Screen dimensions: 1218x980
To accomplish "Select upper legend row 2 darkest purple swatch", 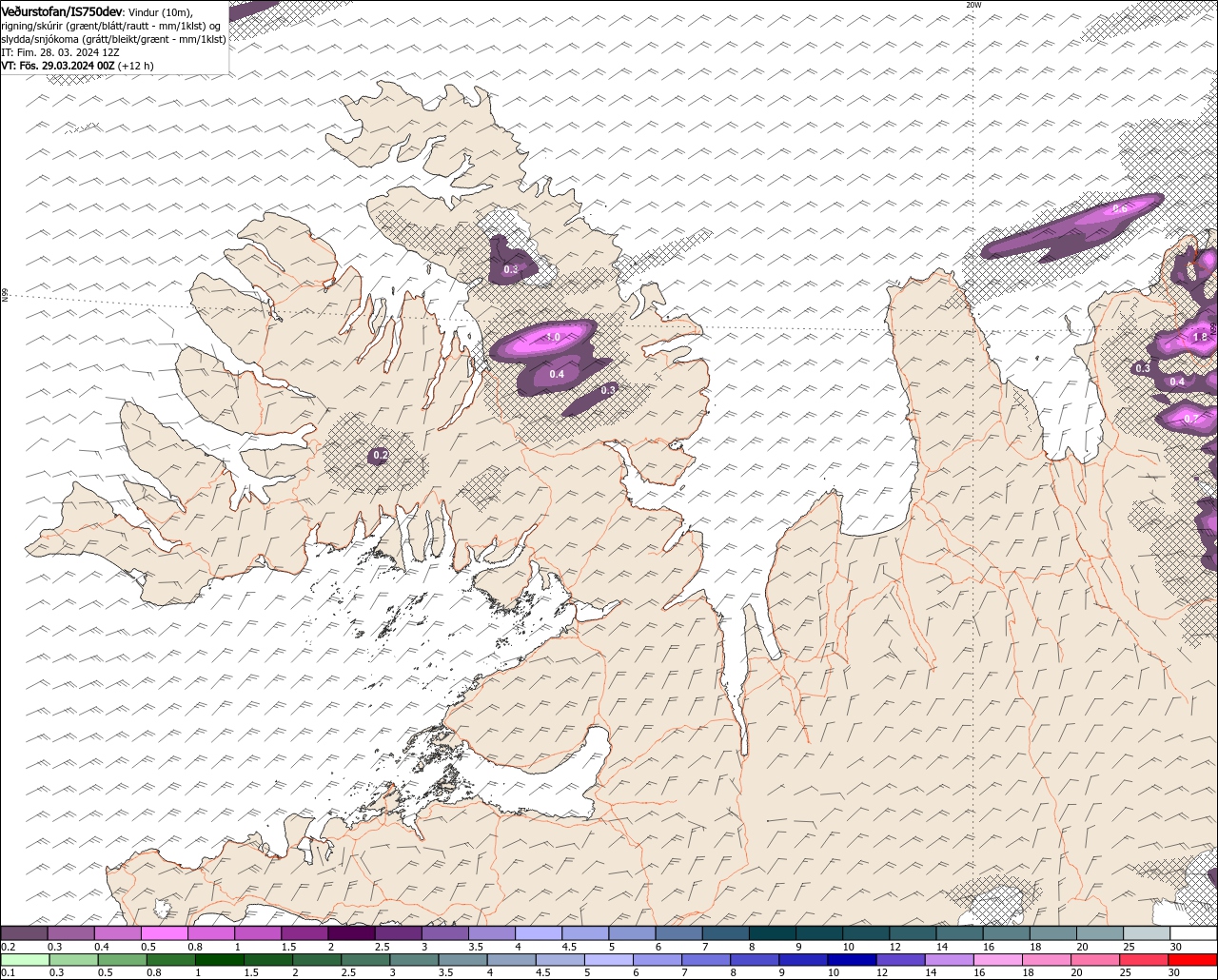I will click(x=351, y=933).
